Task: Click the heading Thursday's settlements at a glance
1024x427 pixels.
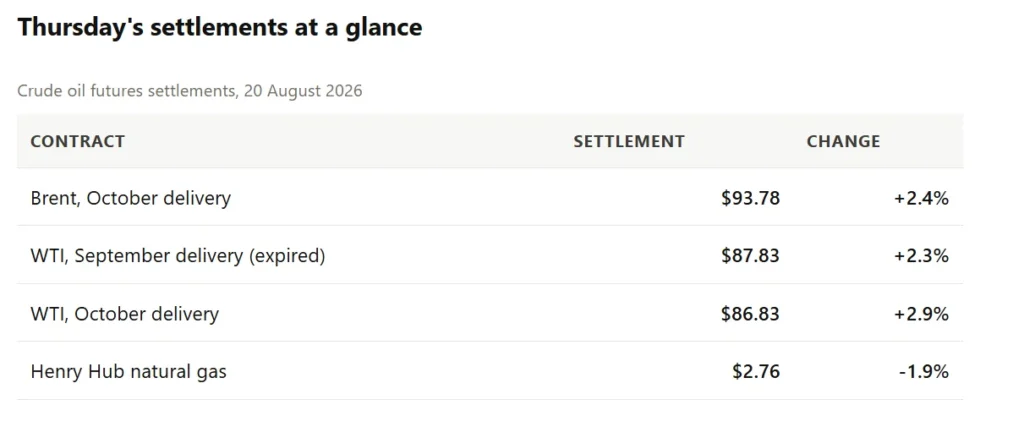Action: [219, 27]
